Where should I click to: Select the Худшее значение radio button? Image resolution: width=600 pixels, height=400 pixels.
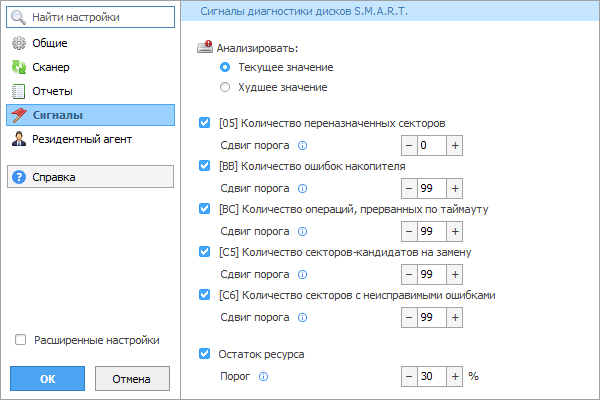click(x=225, y=87)
